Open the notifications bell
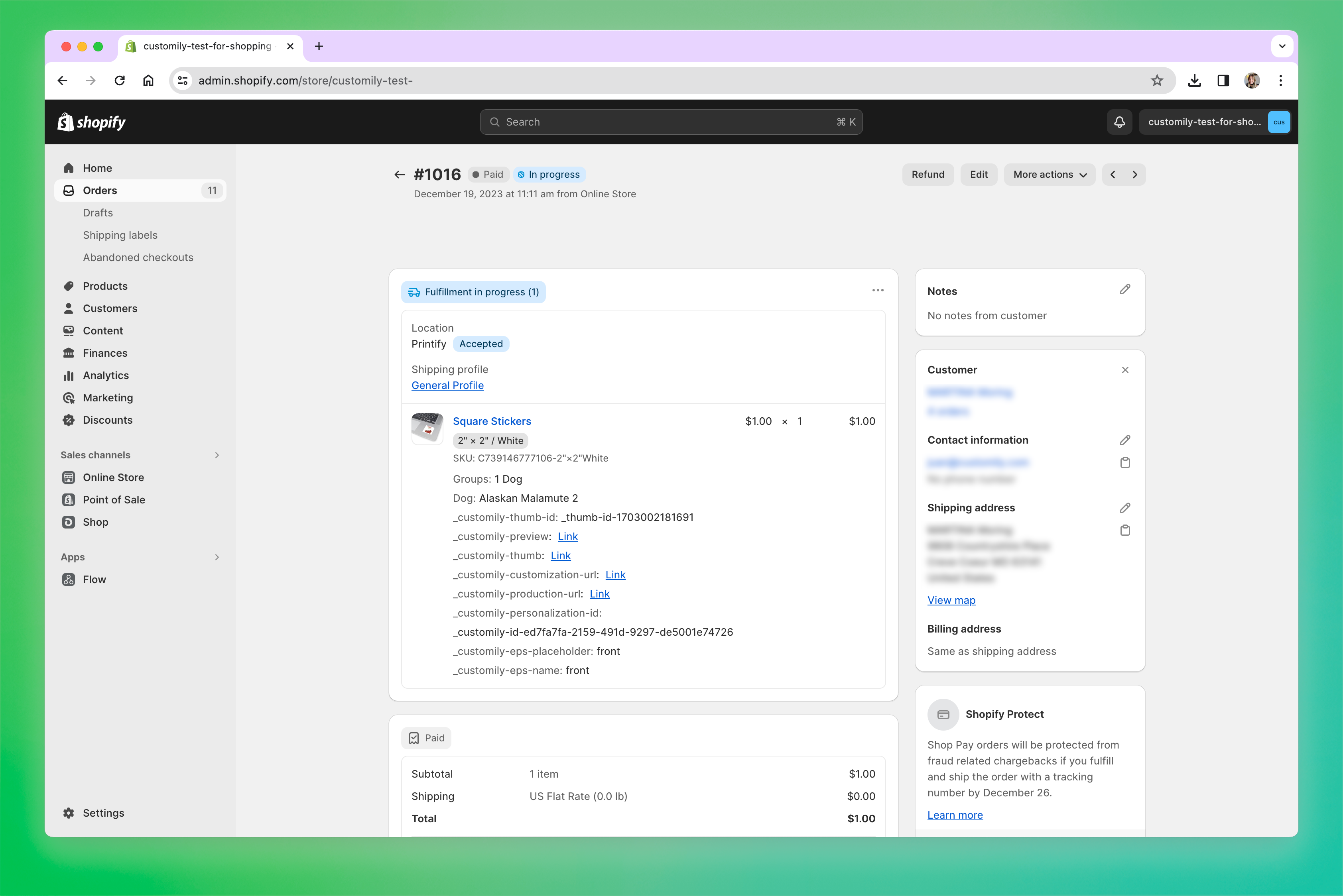 click(1119, 122)
